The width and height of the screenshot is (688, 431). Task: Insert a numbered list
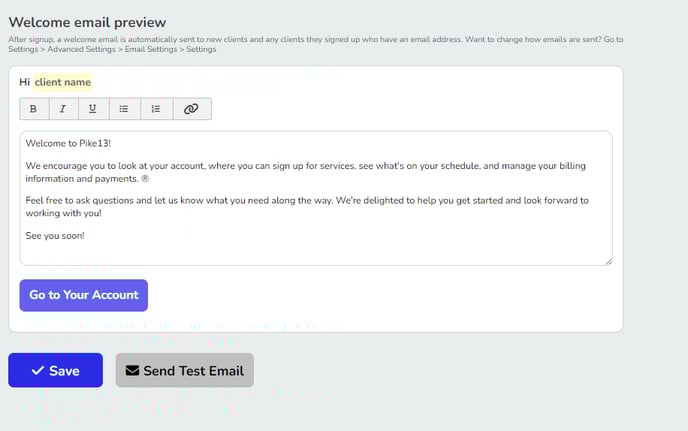(x=156, y=109)
